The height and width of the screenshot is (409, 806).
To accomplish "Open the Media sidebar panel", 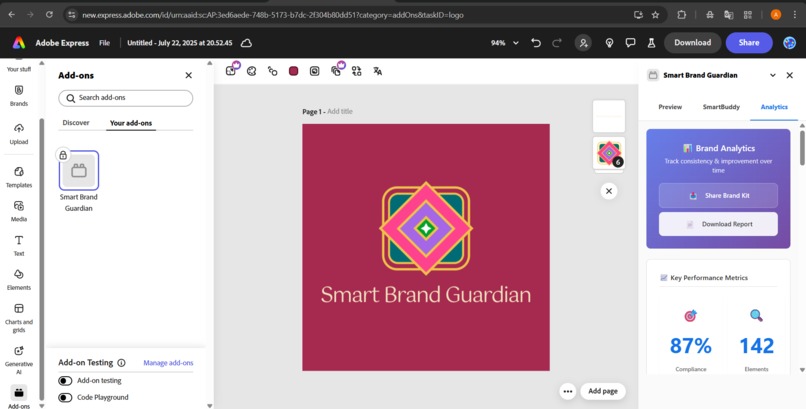I will (19, 211).
